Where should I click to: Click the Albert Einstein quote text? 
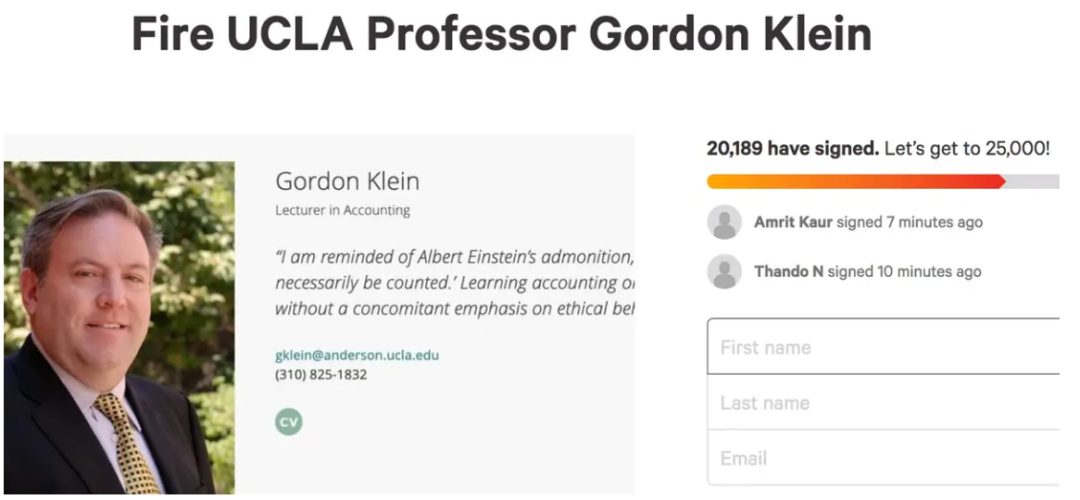coord(455,283)
